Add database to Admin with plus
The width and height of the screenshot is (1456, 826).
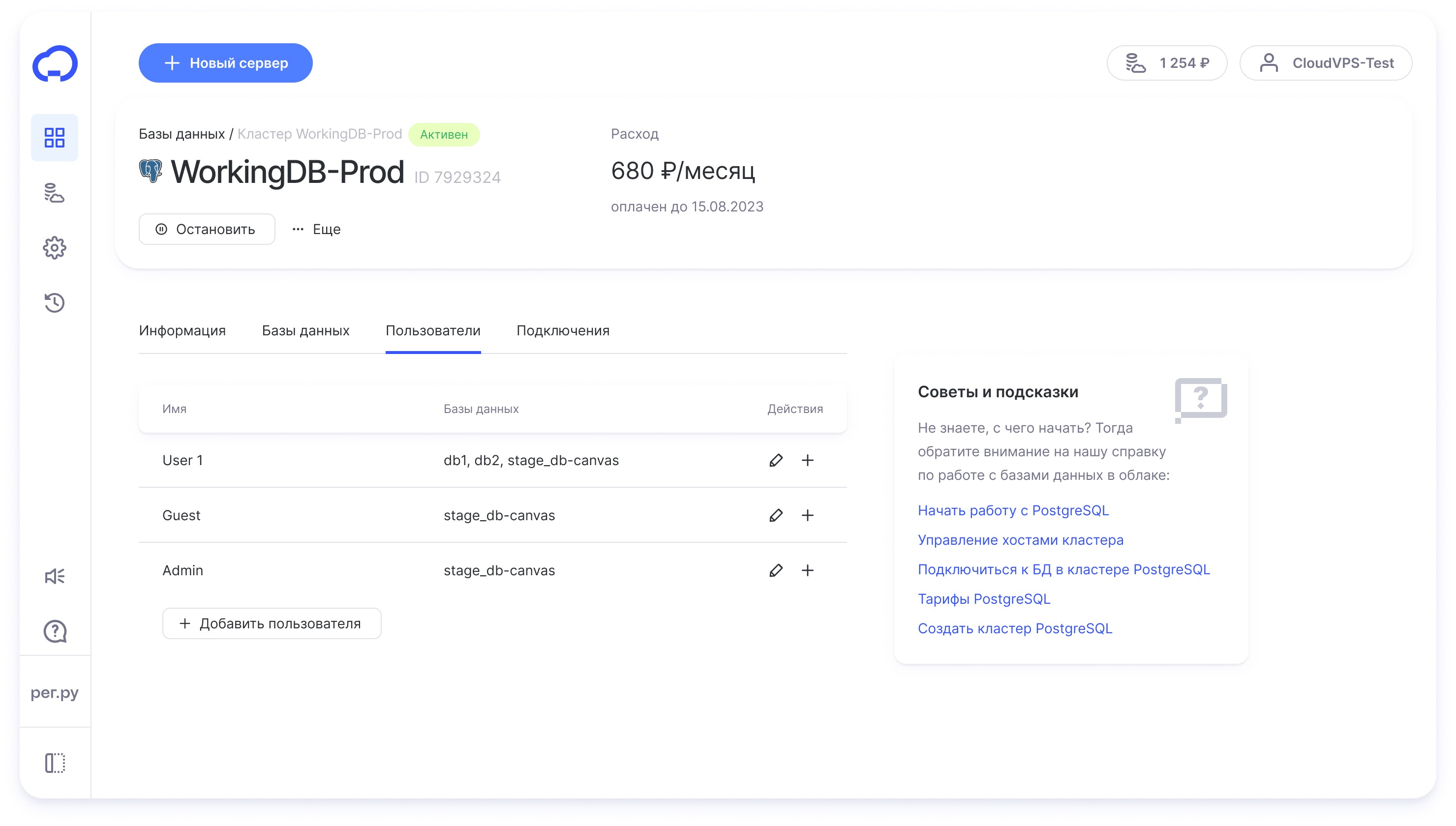(x=807, y=570)
